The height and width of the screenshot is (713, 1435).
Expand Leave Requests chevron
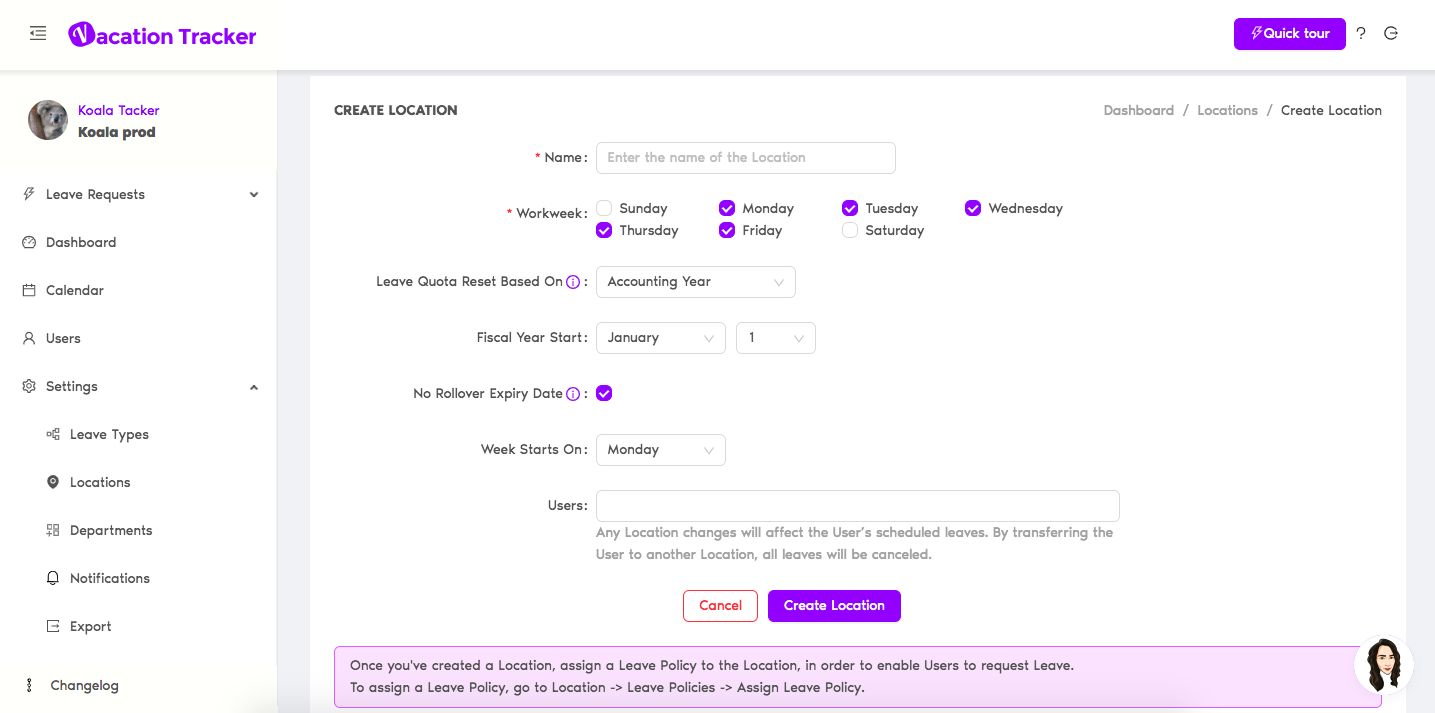pos(254,195)
